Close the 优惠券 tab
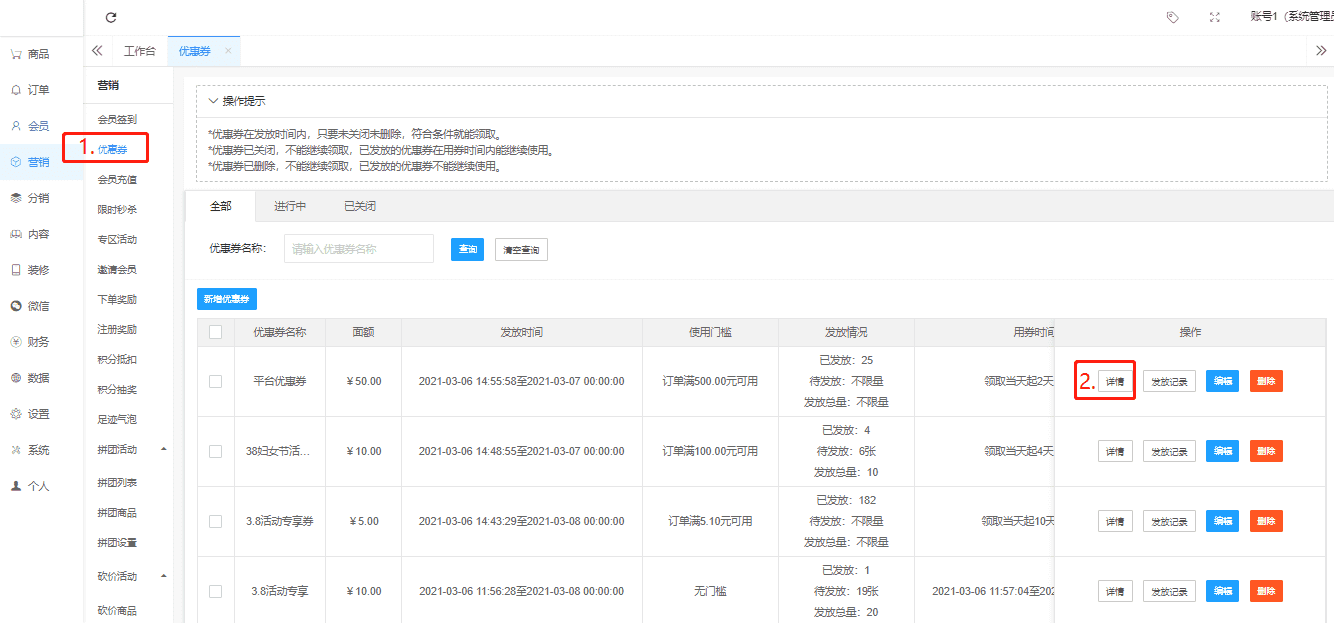1334x623 pixels. (228, 50)
